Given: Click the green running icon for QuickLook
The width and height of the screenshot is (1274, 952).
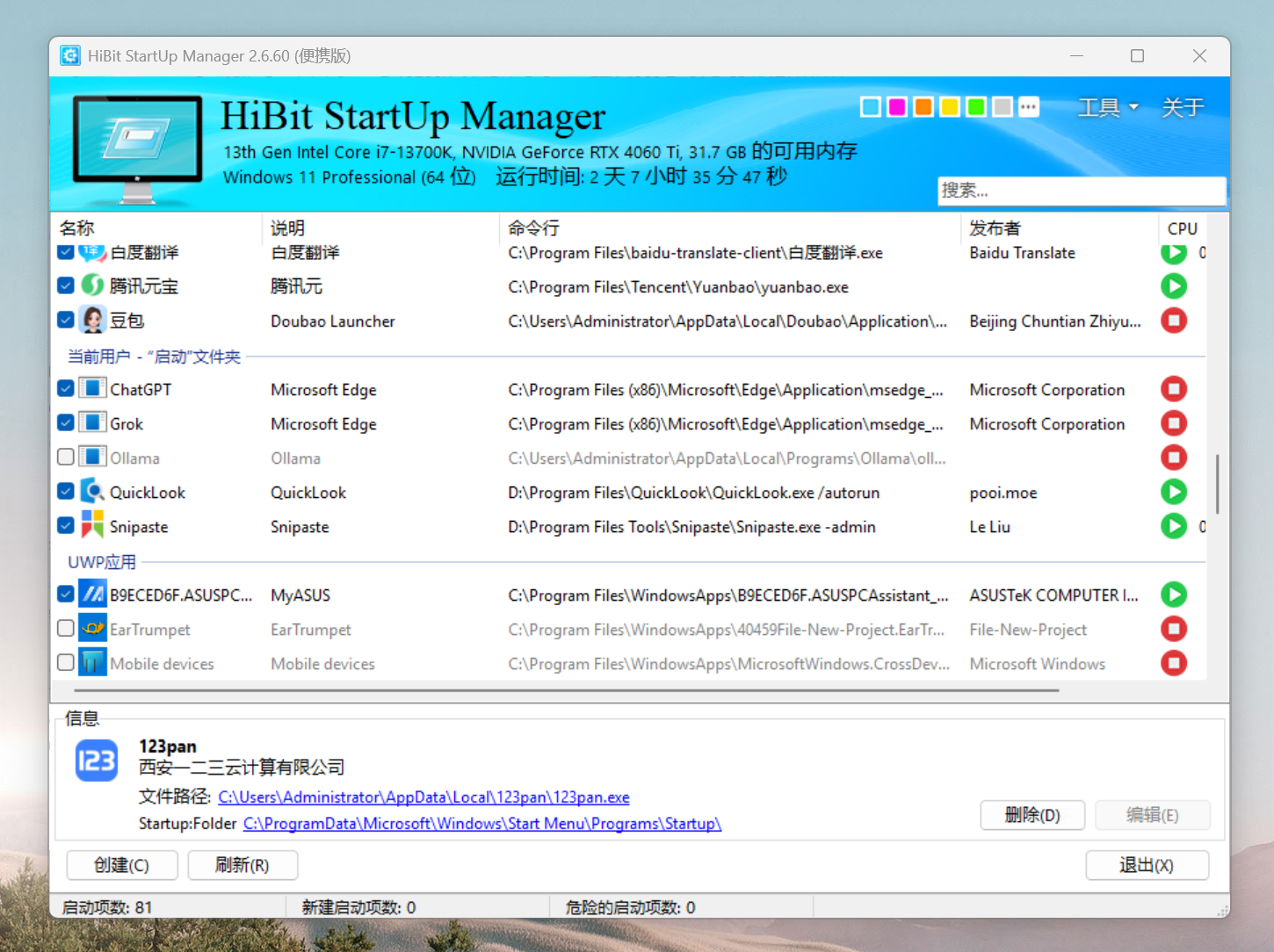Looking at the screenshot, I should pos(1173,492).
